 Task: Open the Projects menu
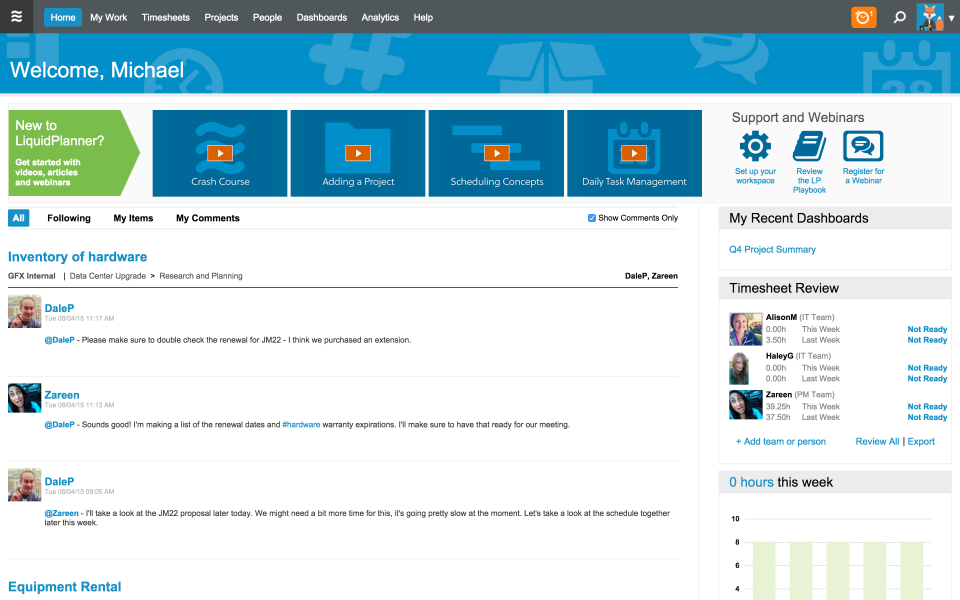coord(221,17)
